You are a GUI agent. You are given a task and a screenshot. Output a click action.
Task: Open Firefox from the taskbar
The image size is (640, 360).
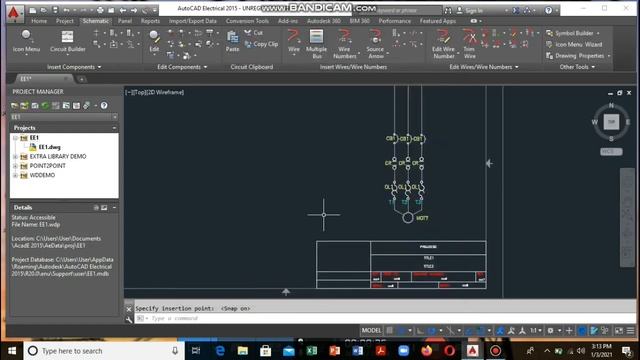point(427,351)
